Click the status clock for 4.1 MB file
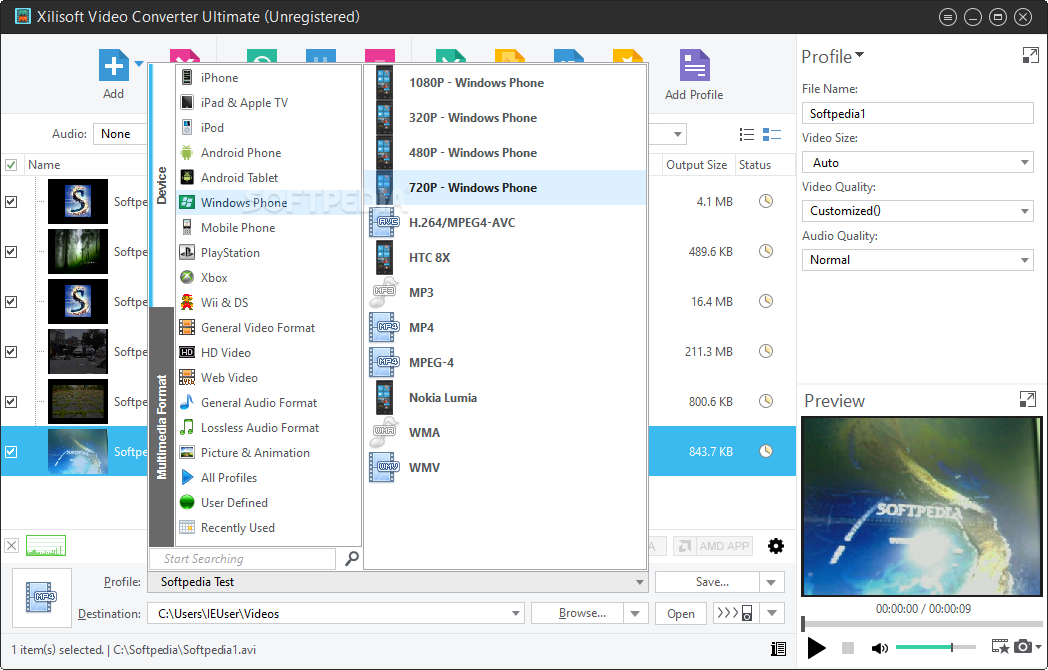The height and width of the screenshot is (670, 1048). 766,201
